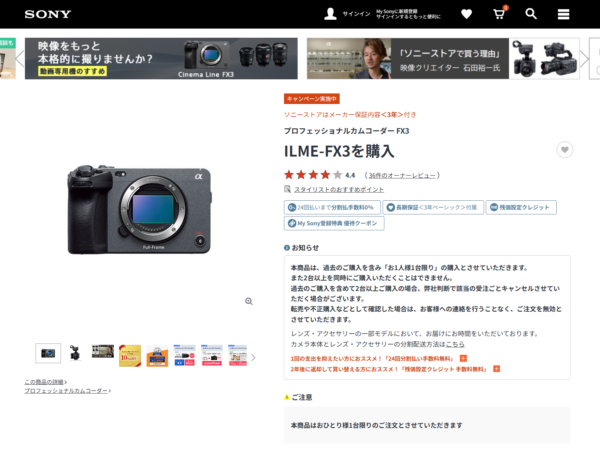Open この商品の詳細 link
Image resolution: width=600 pixels, height=463 pixels.
(46, 382)
